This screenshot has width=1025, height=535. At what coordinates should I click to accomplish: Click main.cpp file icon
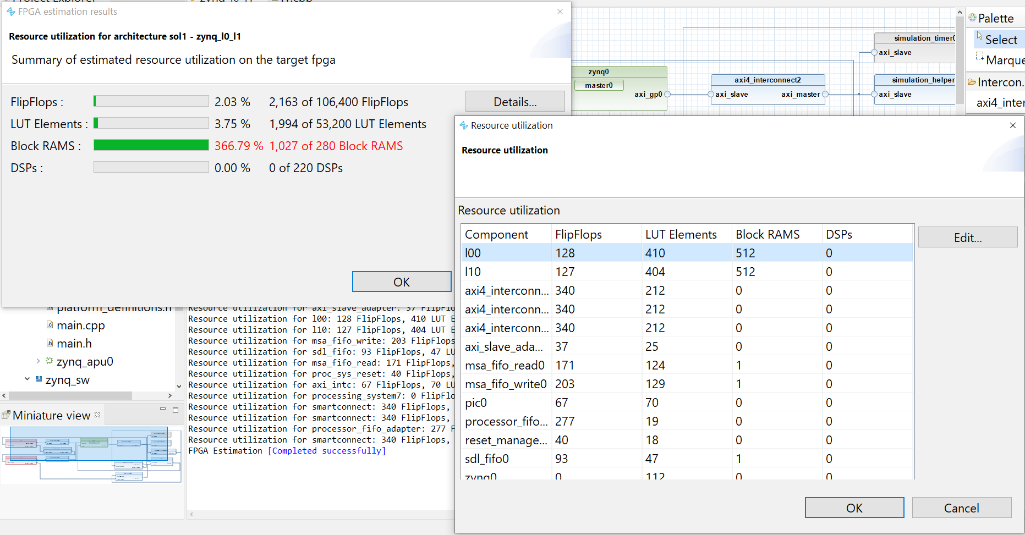click(50, 324)
